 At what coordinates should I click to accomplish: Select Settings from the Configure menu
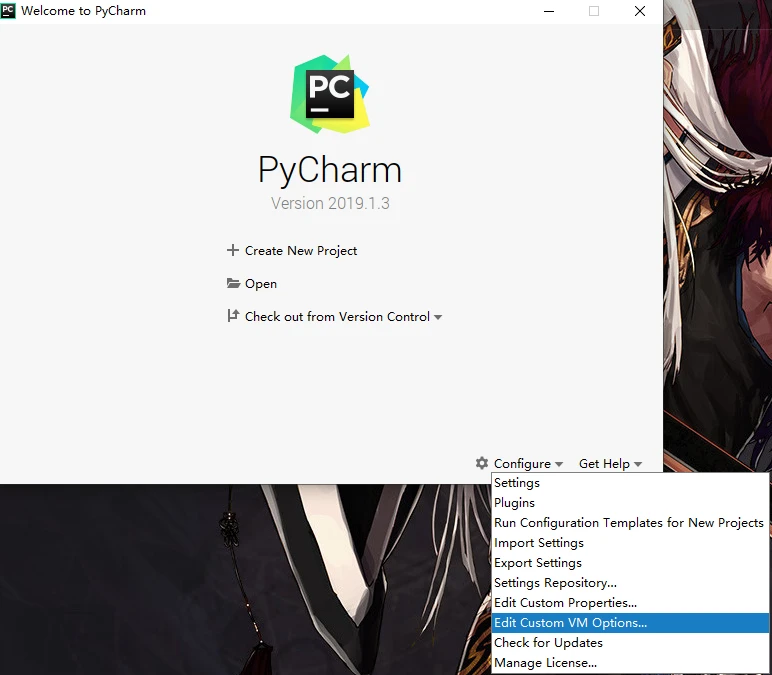click(517, 483)
